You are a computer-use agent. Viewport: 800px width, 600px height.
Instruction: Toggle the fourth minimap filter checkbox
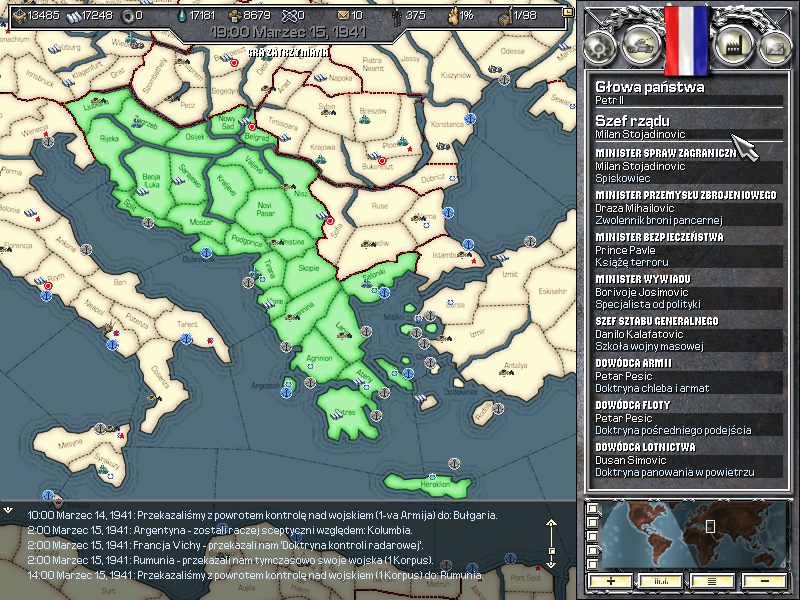(x=592, y=550)
